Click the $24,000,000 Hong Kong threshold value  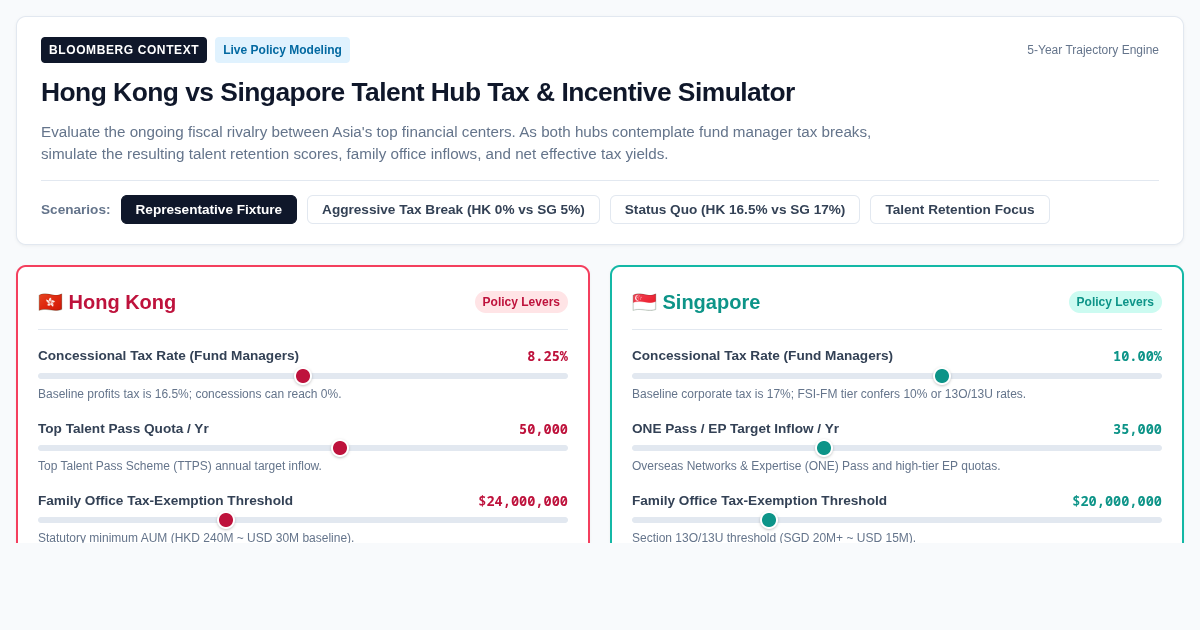523,501
